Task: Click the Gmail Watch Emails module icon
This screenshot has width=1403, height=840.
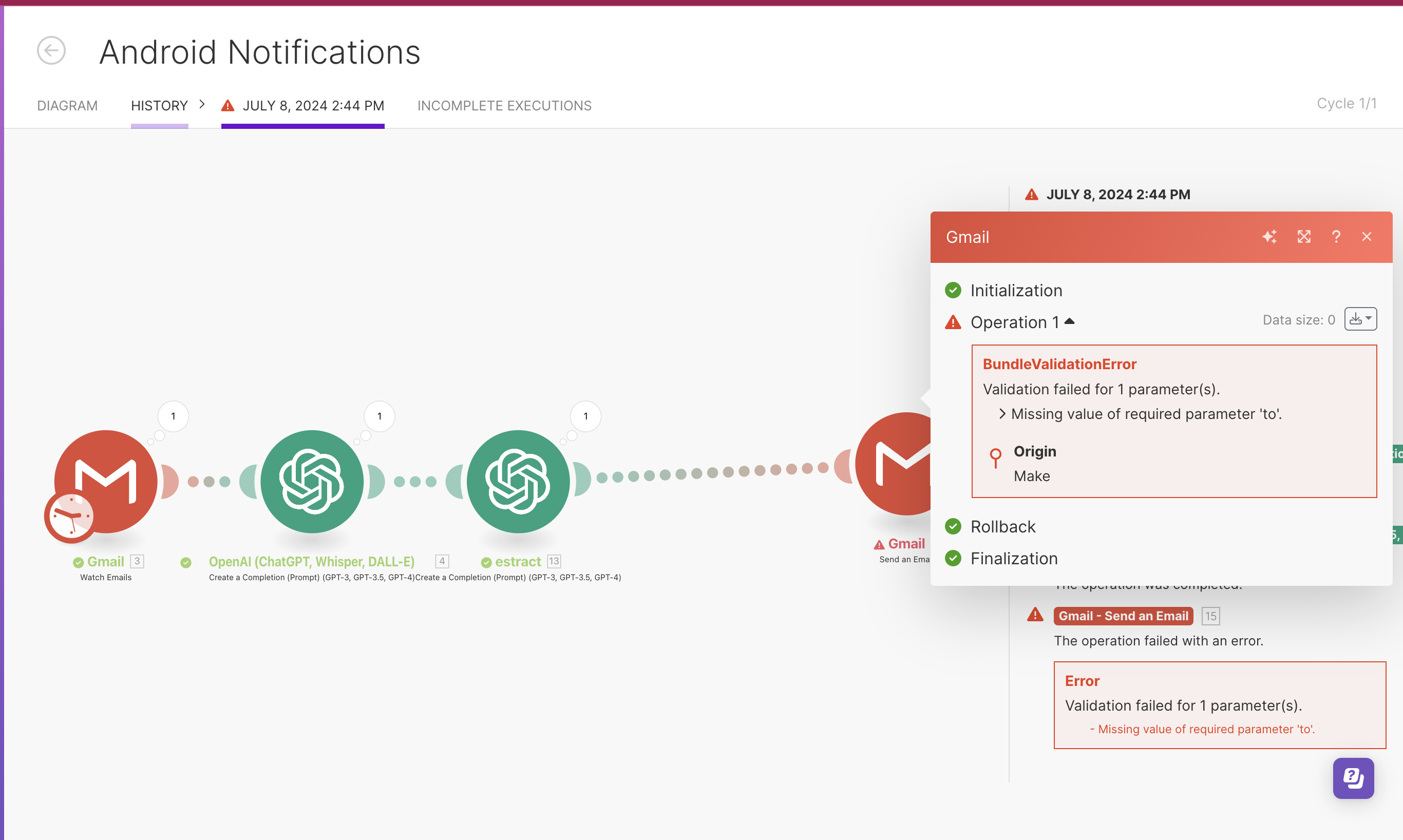Action: (106, 481)
